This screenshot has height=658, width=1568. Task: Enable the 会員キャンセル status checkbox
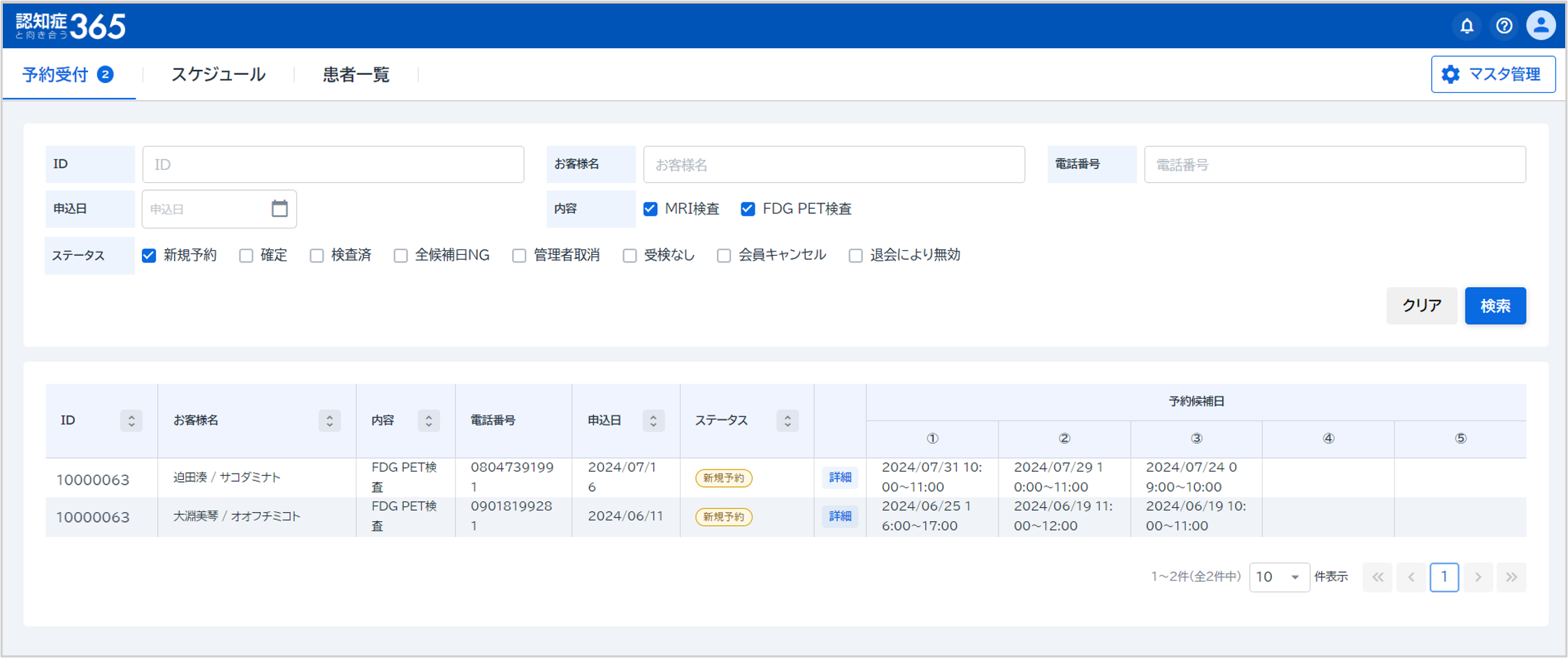(724, 256)
